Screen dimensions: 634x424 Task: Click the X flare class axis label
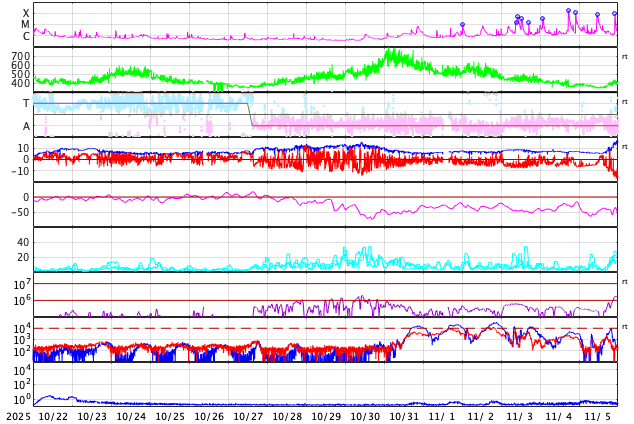pyautogui.click(x=26, y=14)
